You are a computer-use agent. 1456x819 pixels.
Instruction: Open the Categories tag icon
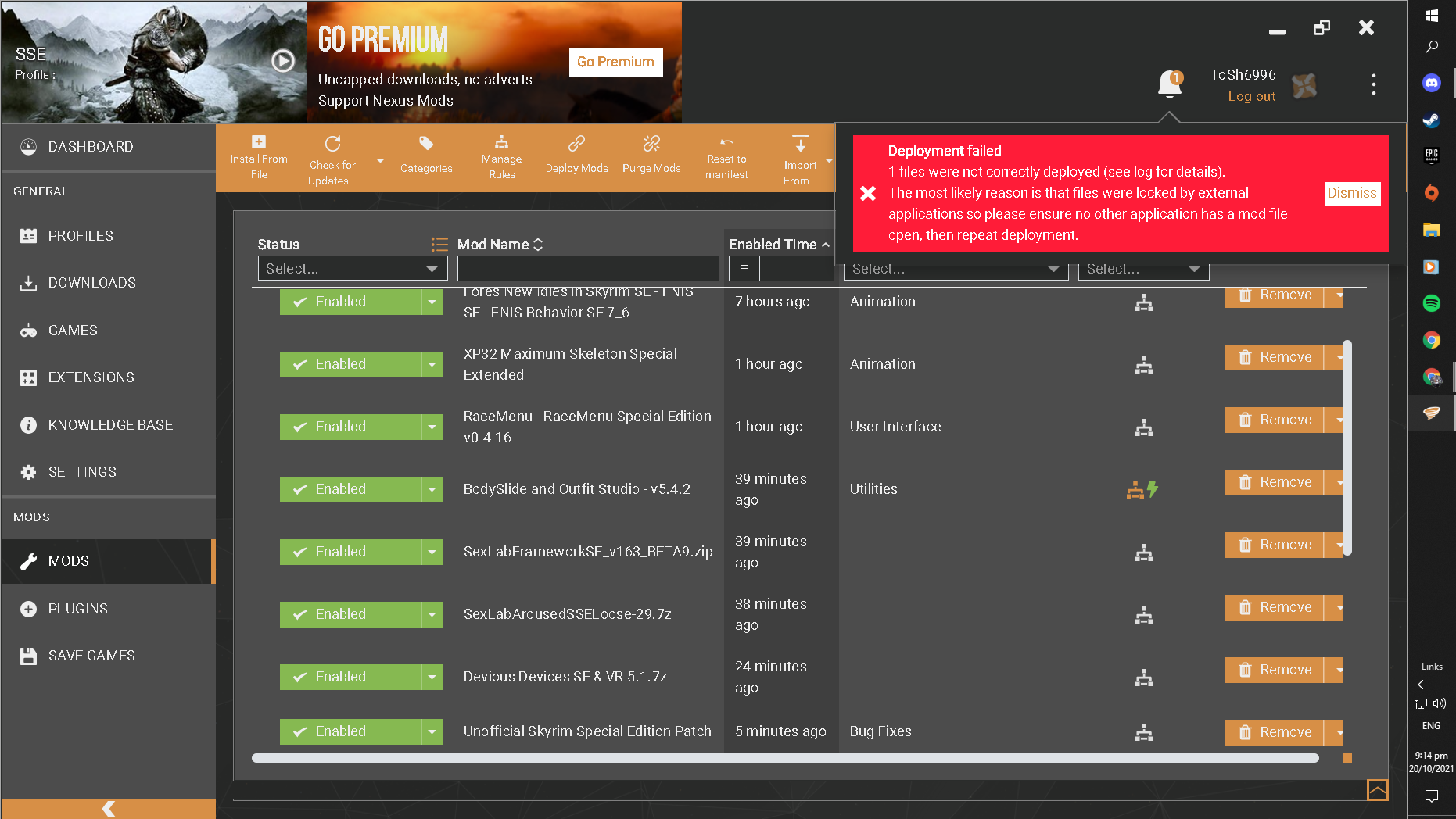click(x=426, y=145)
